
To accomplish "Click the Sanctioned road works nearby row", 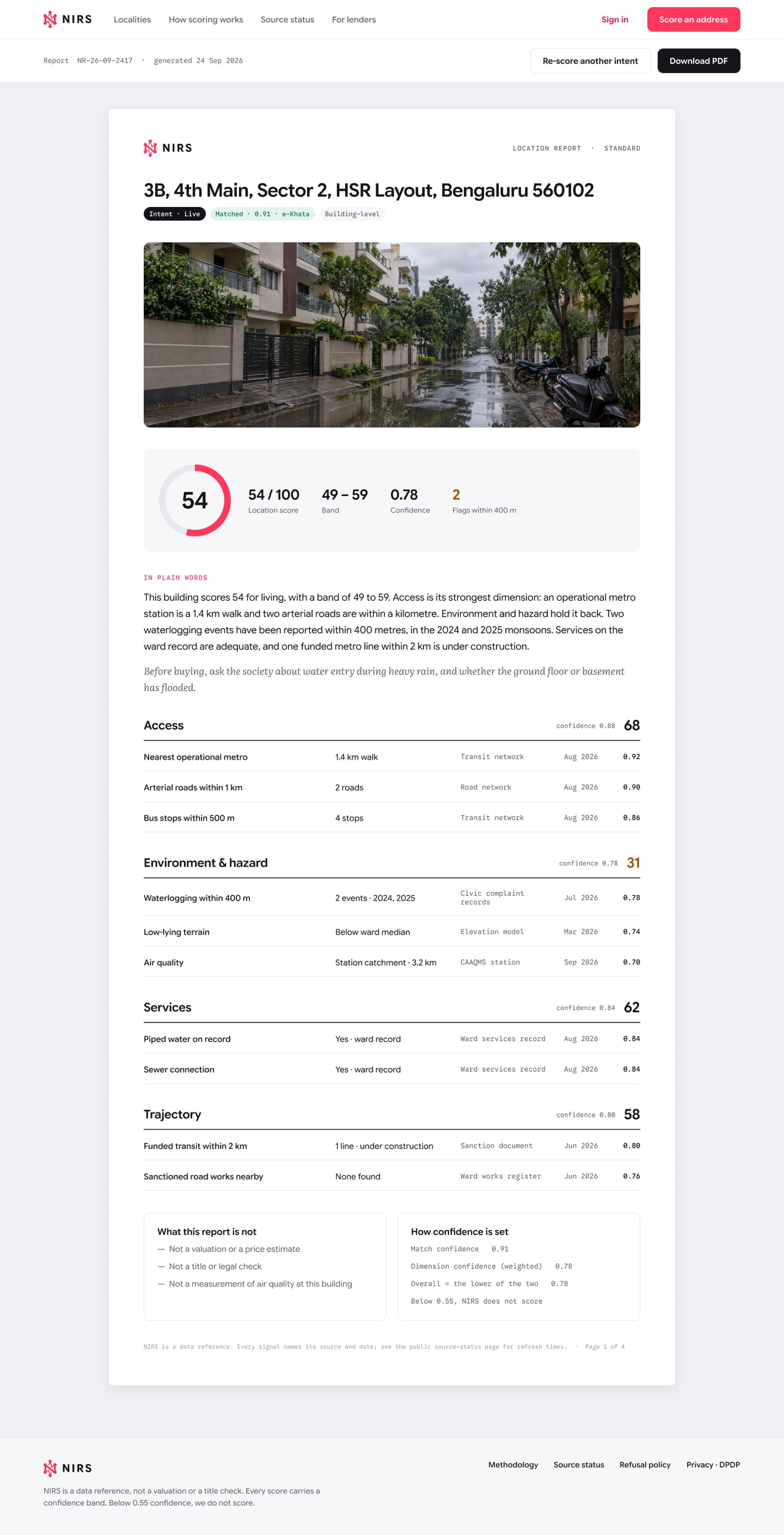I will pyautogui.click(x=392, y=1176).
